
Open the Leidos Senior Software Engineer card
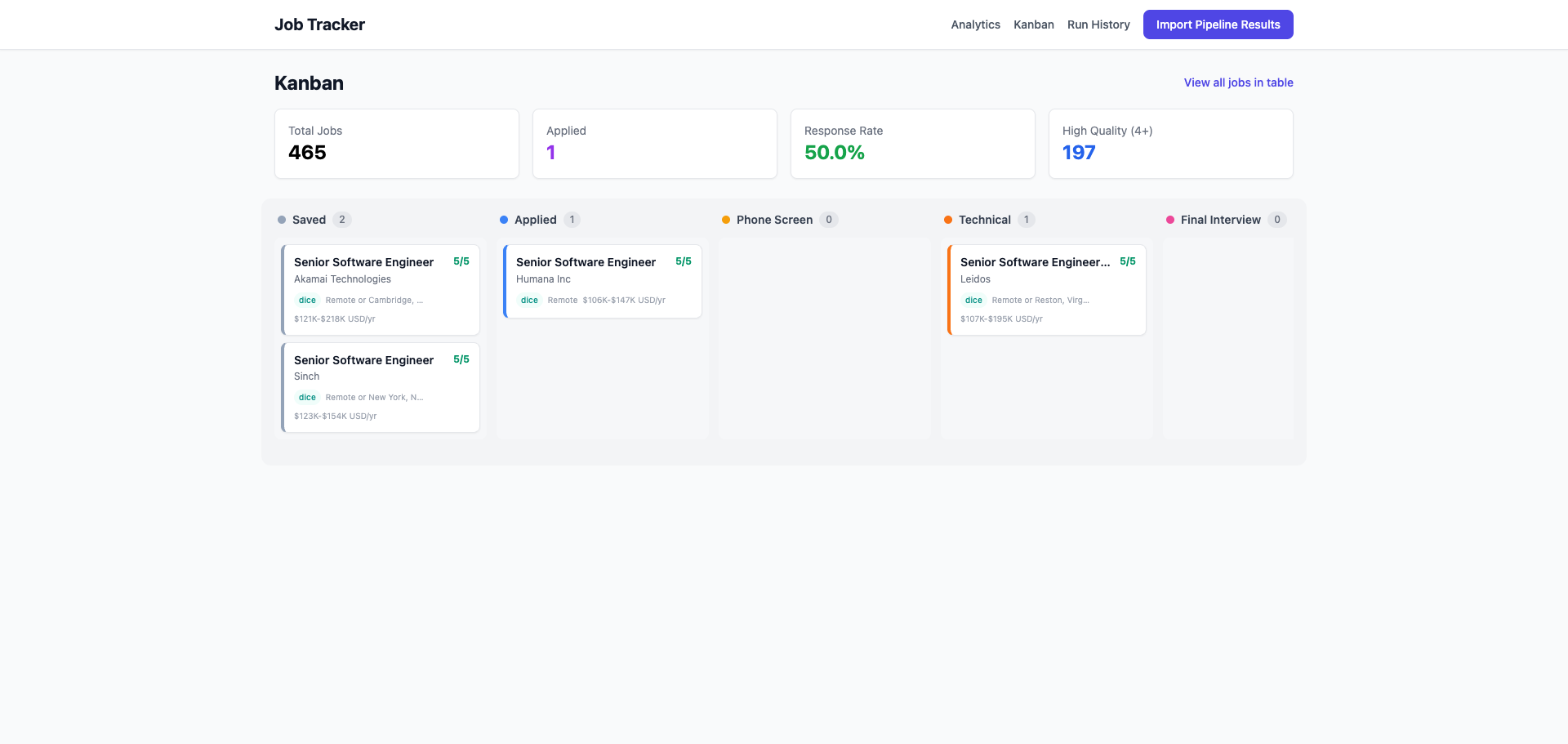[1046, 290]
